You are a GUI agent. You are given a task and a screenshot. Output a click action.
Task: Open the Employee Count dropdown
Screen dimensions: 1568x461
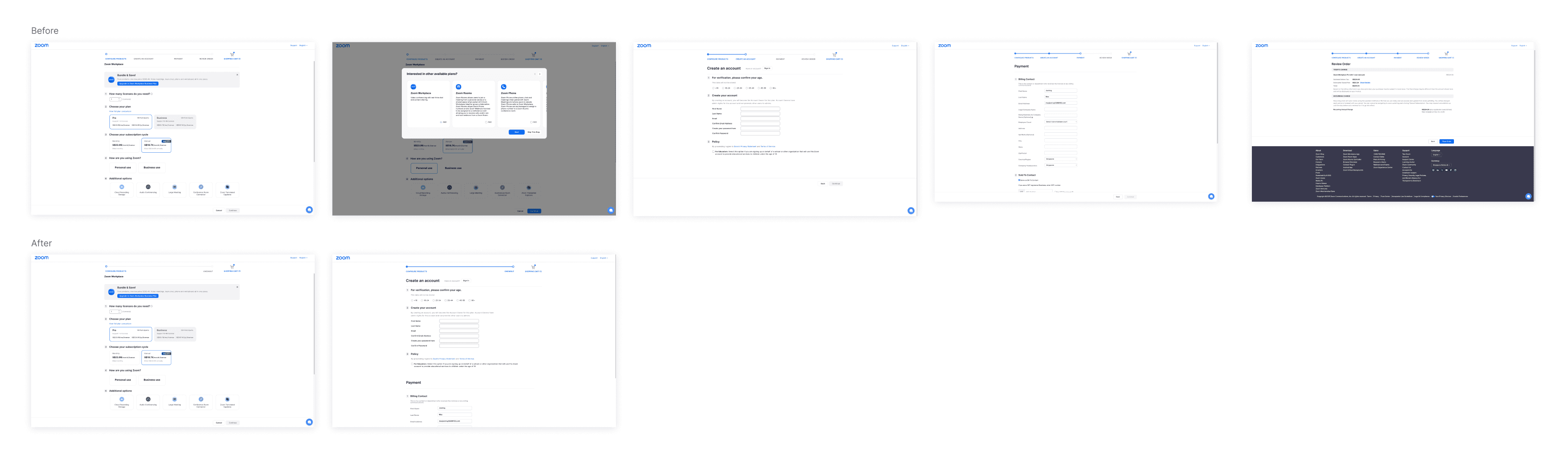pyautogui.click(x=1061, y=122)
